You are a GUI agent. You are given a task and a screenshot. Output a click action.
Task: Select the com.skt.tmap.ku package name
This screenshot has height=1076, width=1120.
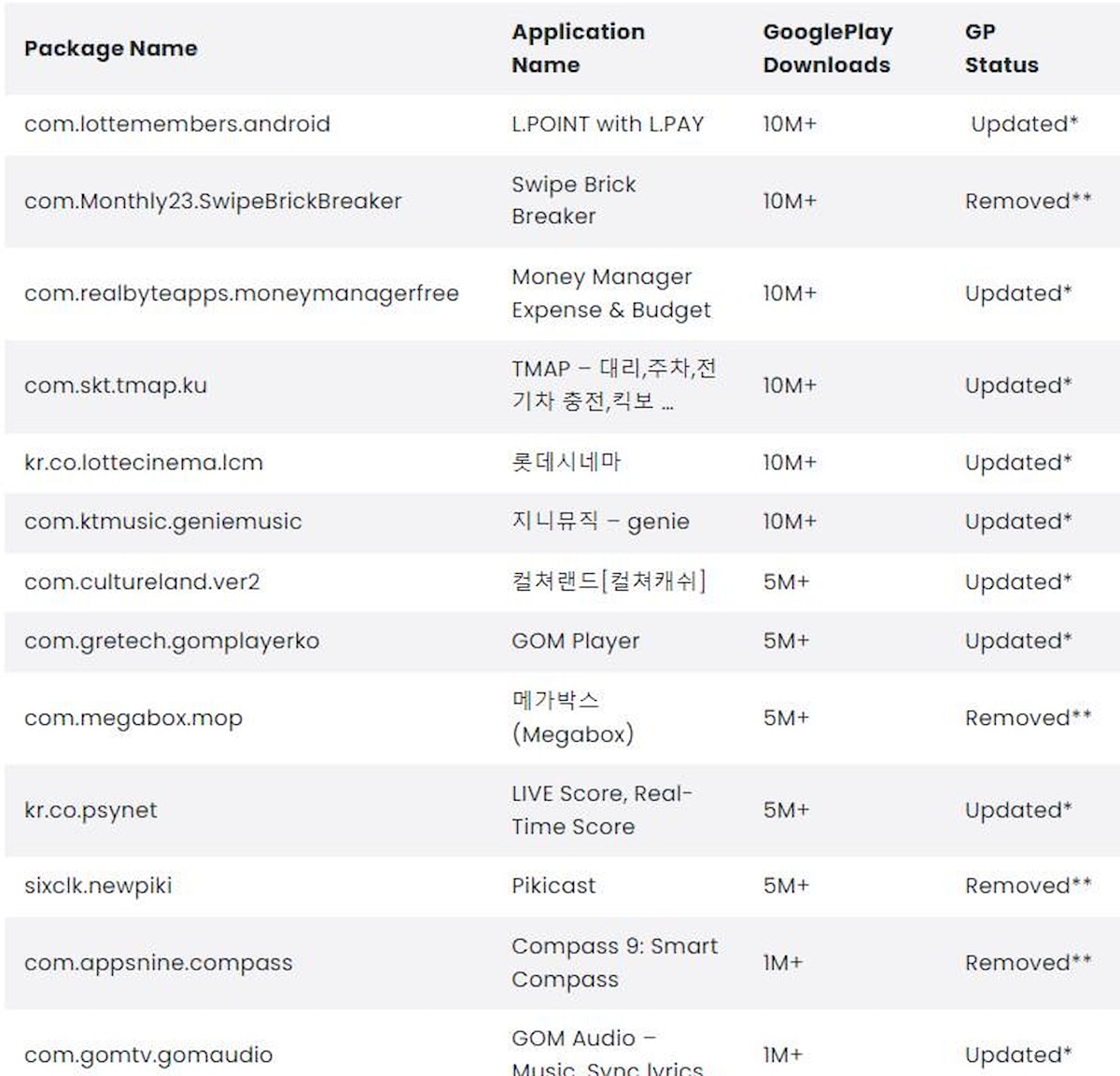coord(116,385)
